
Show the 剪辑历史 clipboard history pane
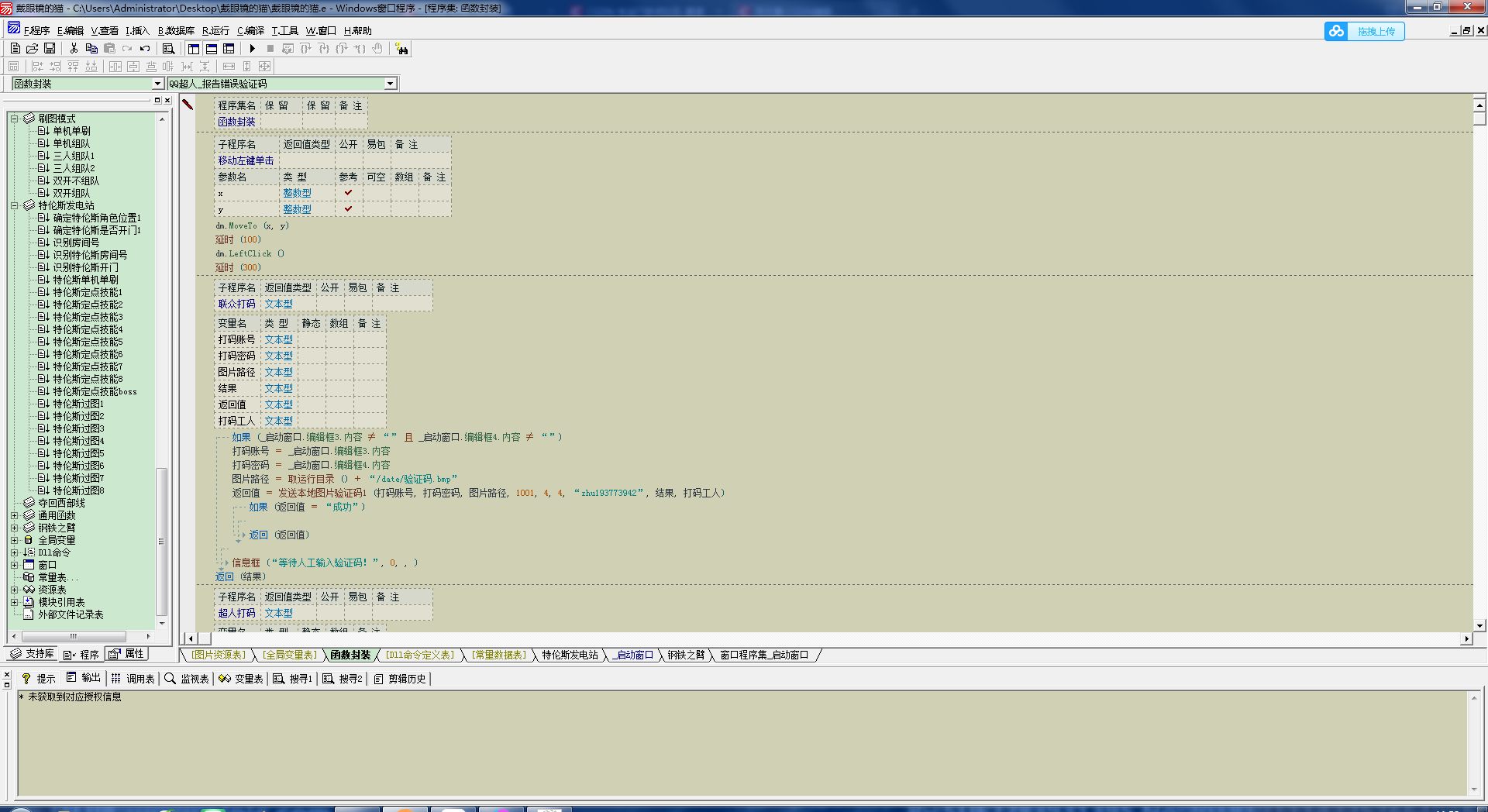tap(400, 678)
